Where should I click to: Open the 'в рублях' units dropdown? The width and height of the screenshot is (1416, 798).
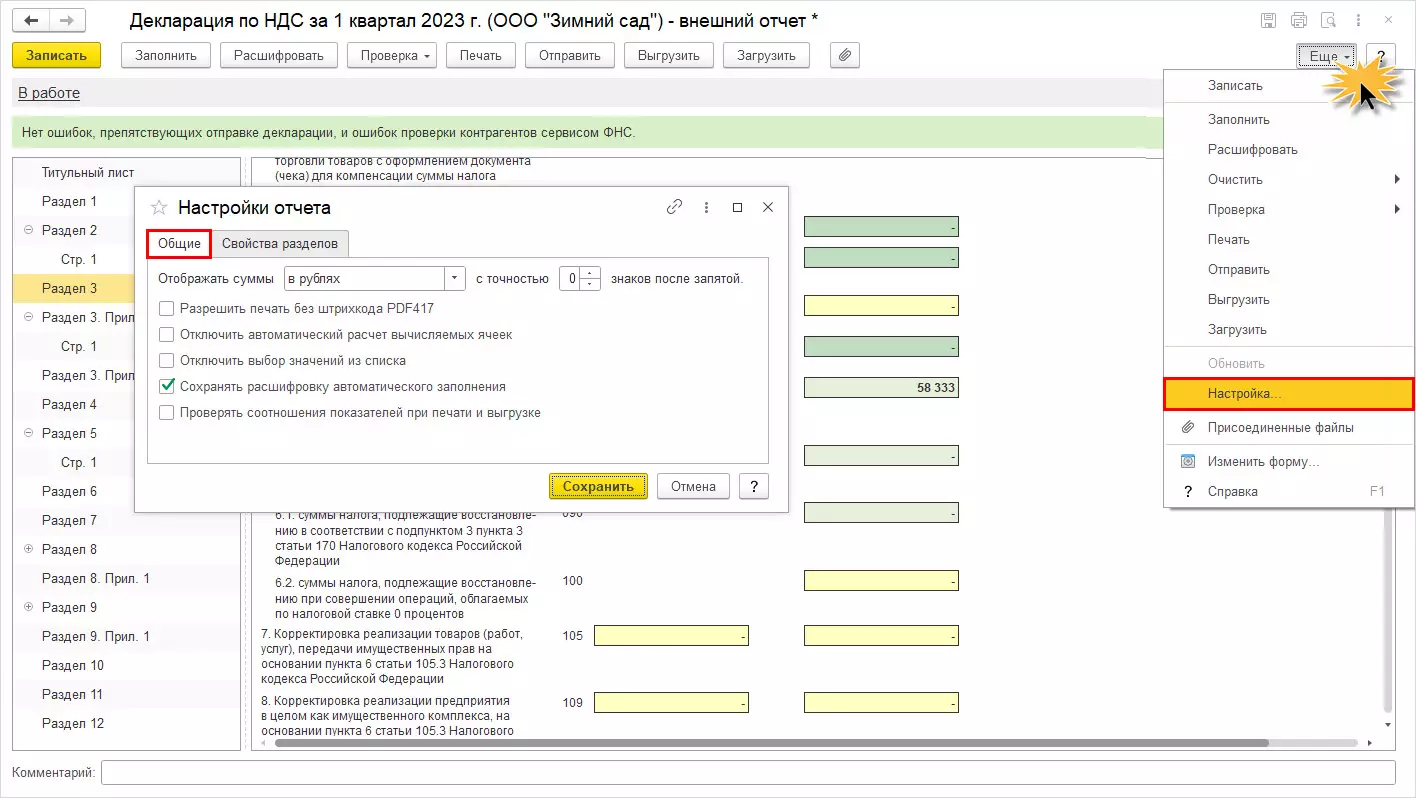[456, 279]
